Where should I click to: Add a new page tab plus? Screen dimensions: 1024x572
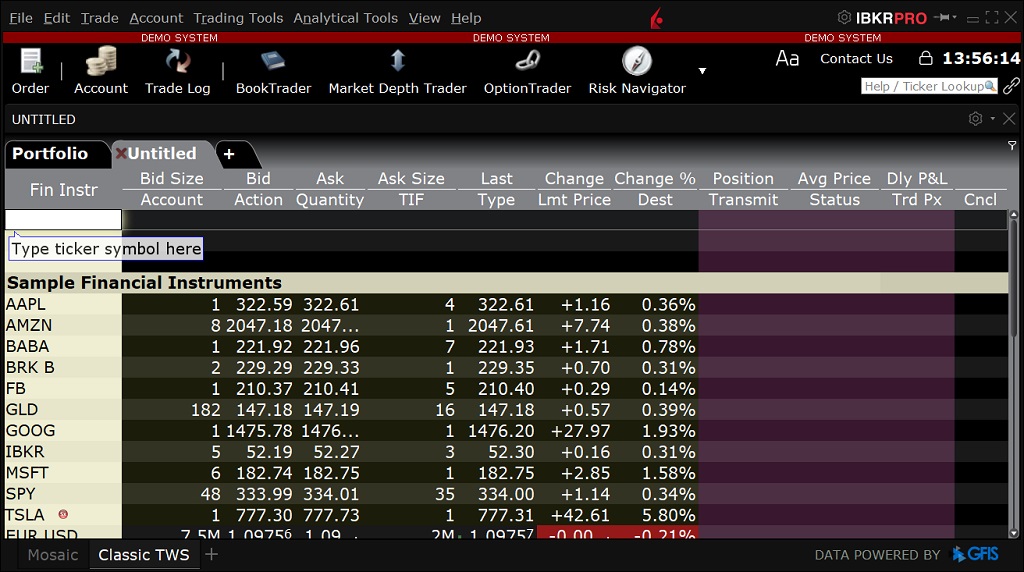(229, 154)
